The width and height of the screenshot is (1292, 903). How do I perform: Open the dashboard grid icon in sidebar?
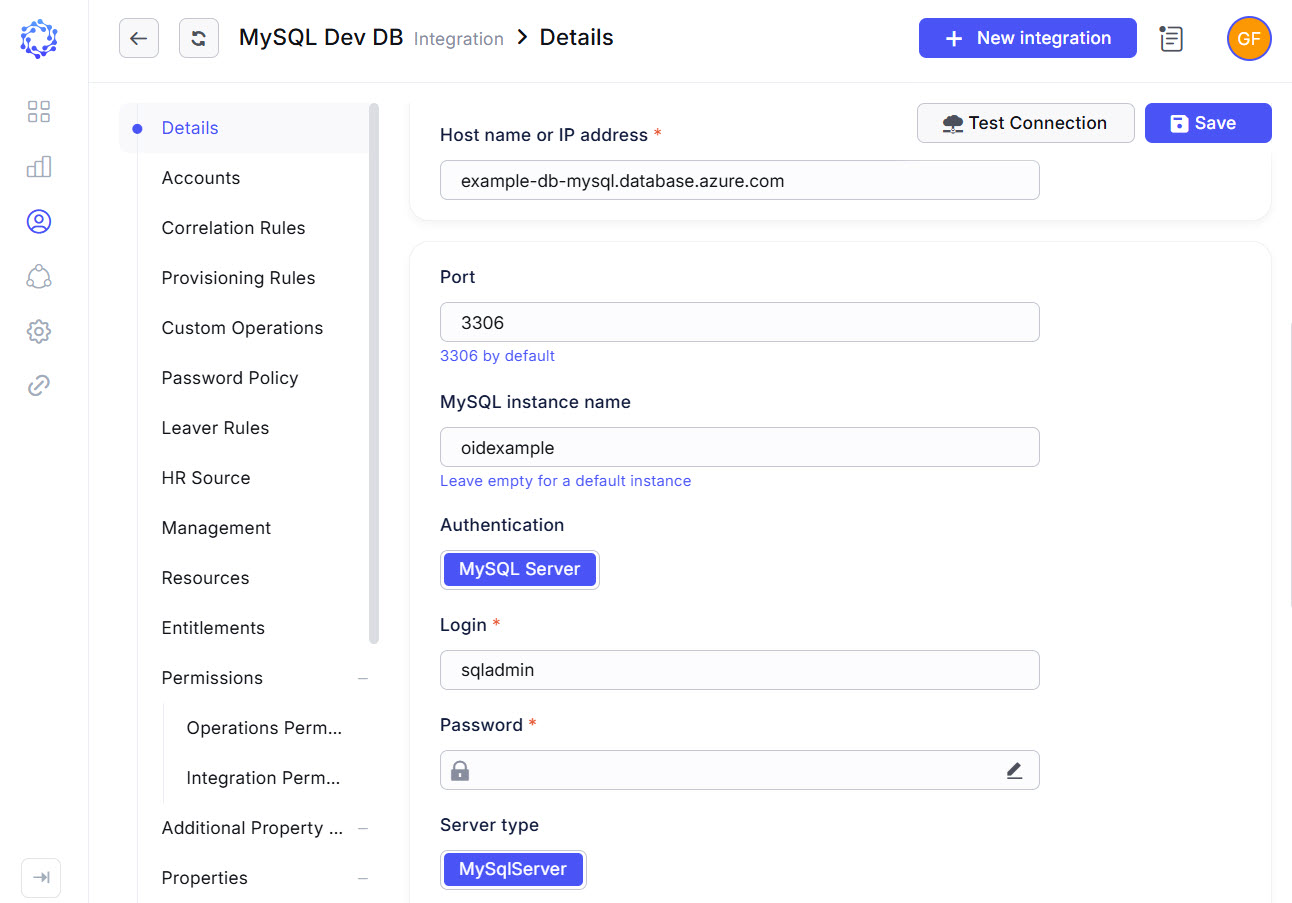(39, 111)
